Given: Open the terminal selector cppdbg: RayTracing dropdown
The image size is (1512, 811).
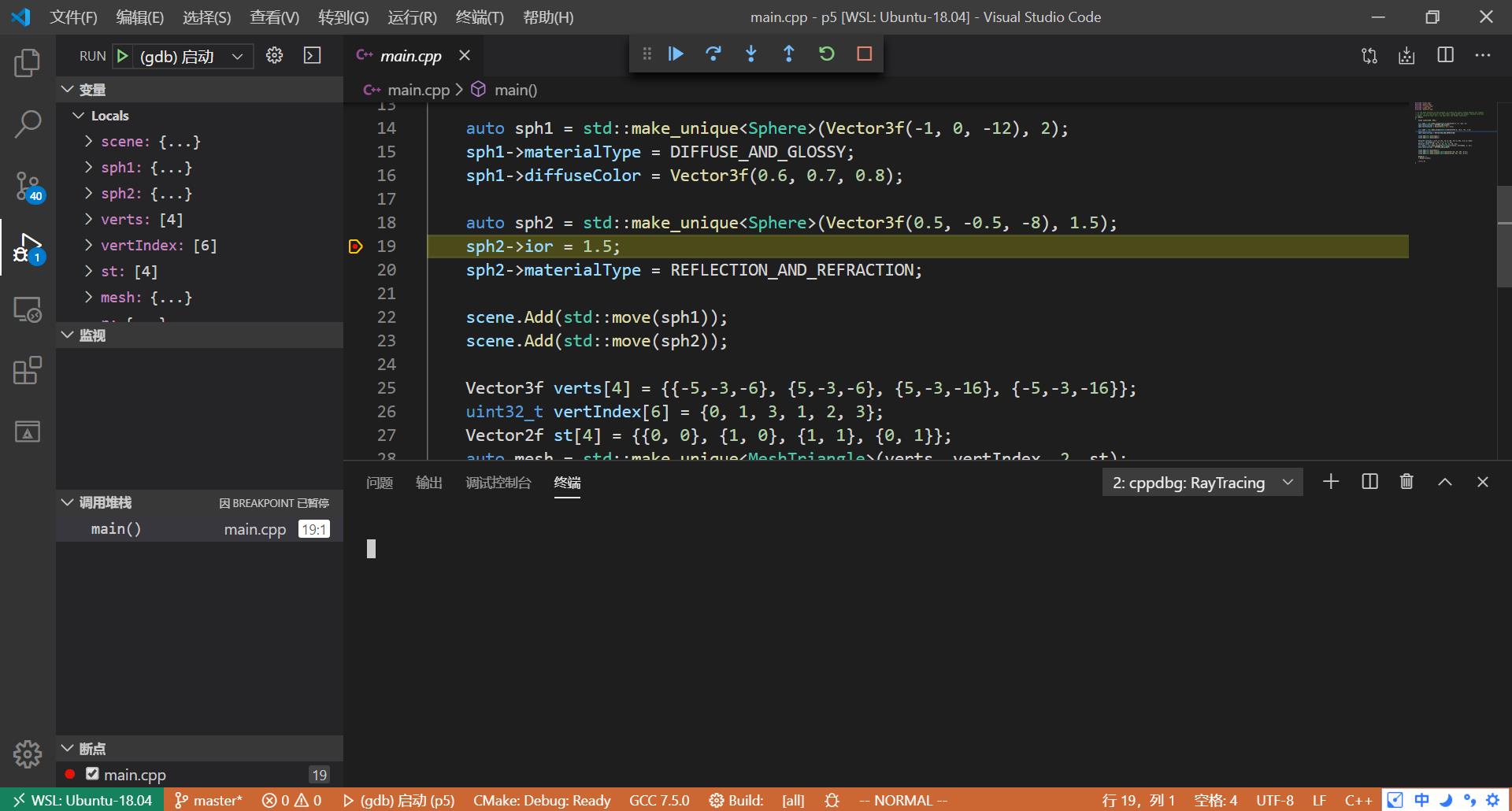Looking at the screenshot, I should [1203, 483].
